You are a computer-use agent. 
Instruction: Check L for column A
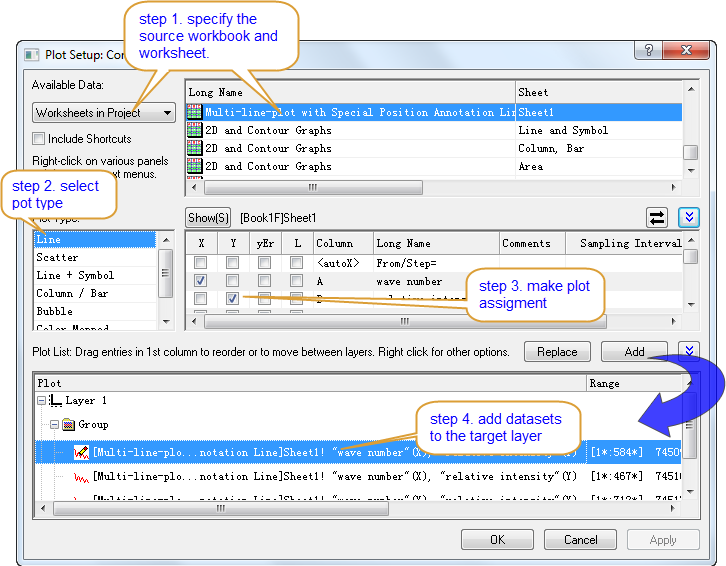(x=296, y=281)
